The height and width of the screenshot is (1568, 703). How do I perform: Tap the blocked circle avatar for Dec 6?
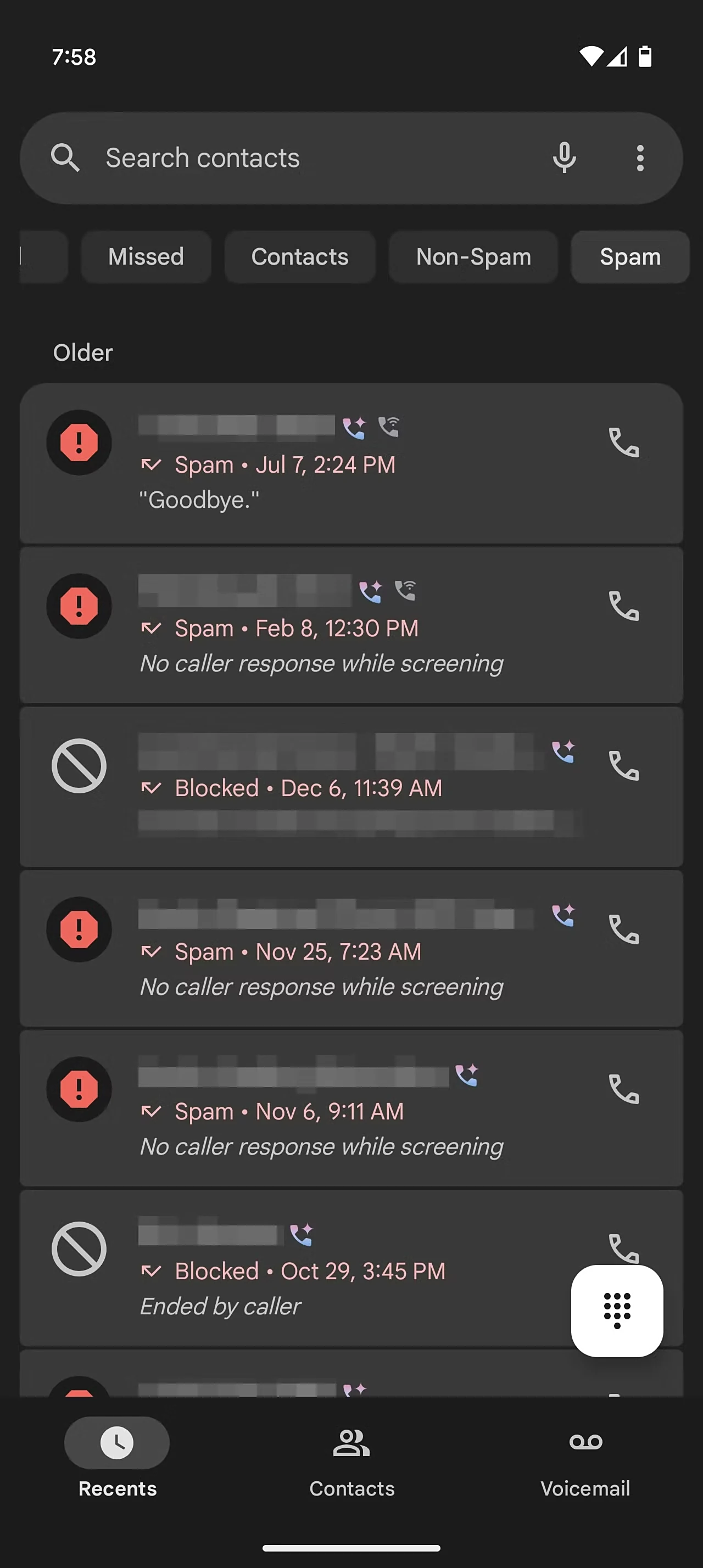pos(79,766)
